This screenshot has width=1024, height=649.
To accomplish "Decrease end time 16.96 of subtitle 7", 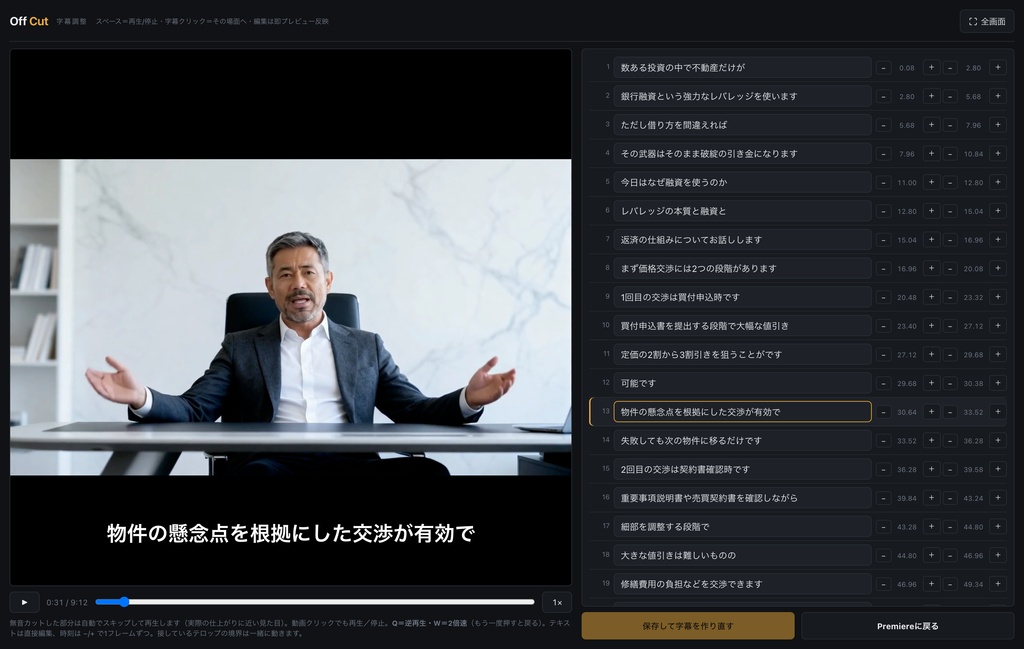I will (950, 240).
